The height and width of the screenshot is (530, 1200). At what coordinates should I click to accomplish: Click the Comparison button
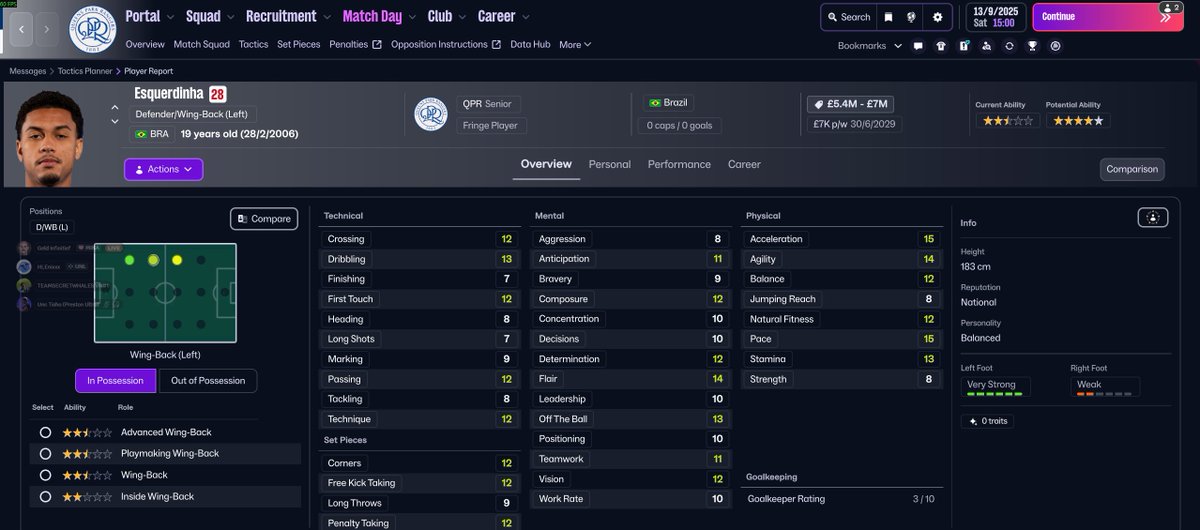pos(1132,169)
